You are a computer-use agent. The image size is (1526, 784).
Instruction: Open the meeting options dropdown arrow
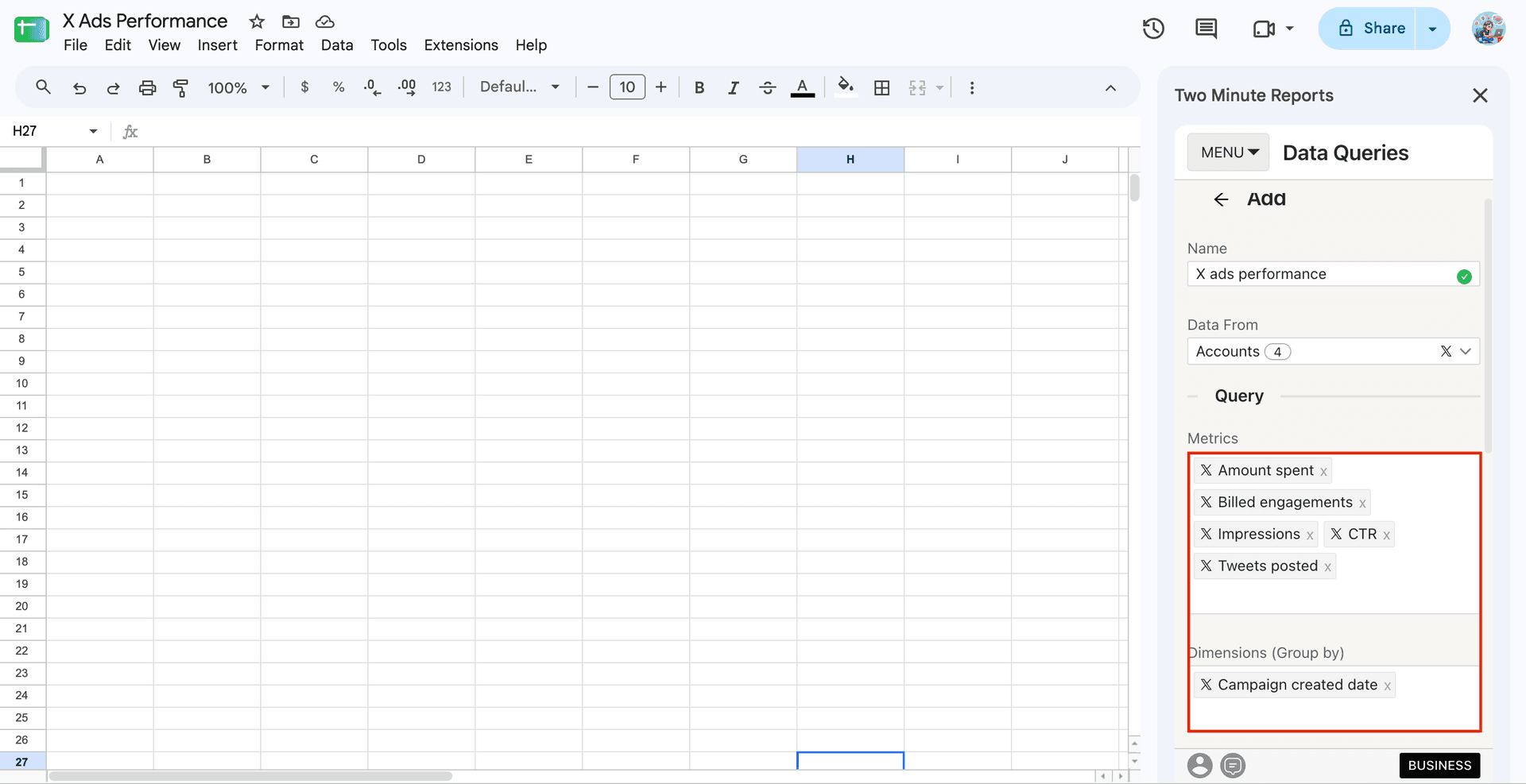pos(1289,29)
